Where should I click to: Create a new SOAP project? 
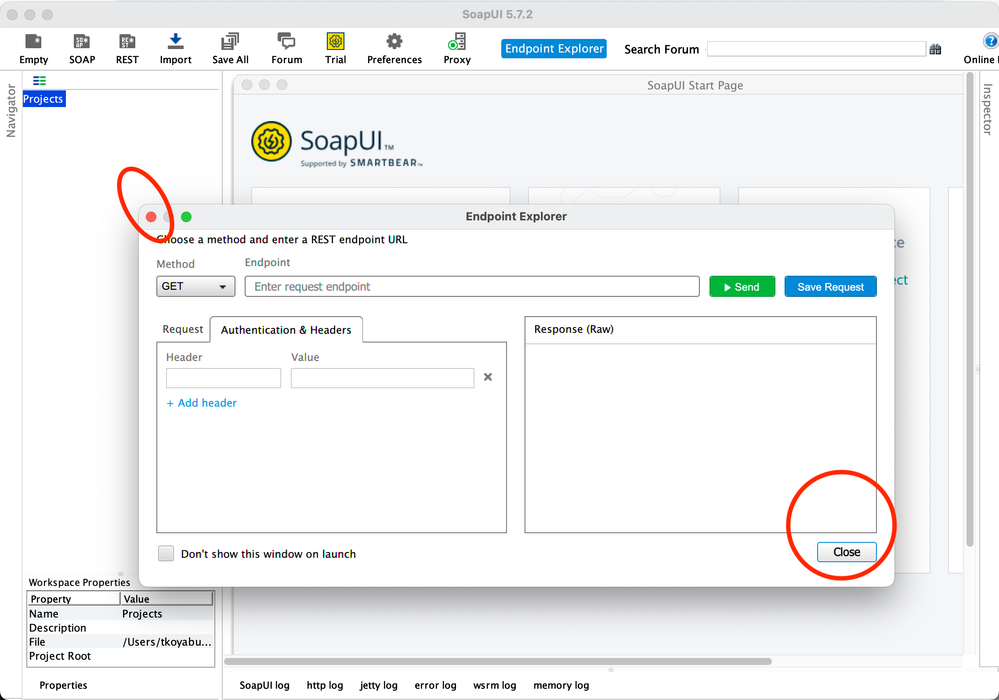[x=82, y=49]
